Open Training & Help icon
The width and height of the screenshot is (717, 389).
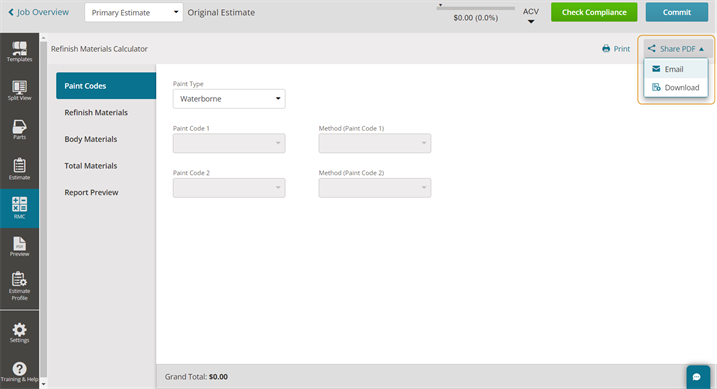(19, 372)
